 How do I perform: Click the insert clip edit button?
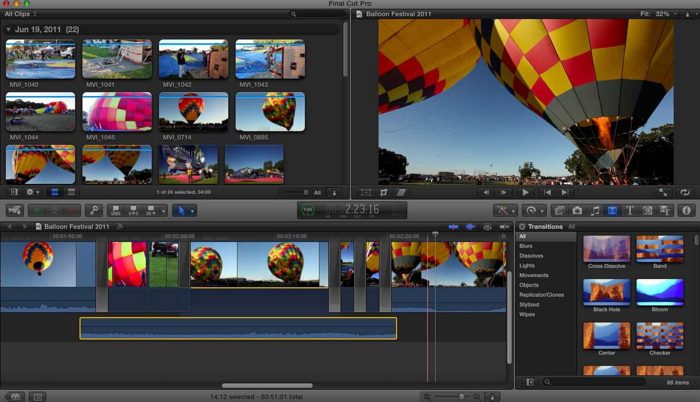click(x=133, y=210)
